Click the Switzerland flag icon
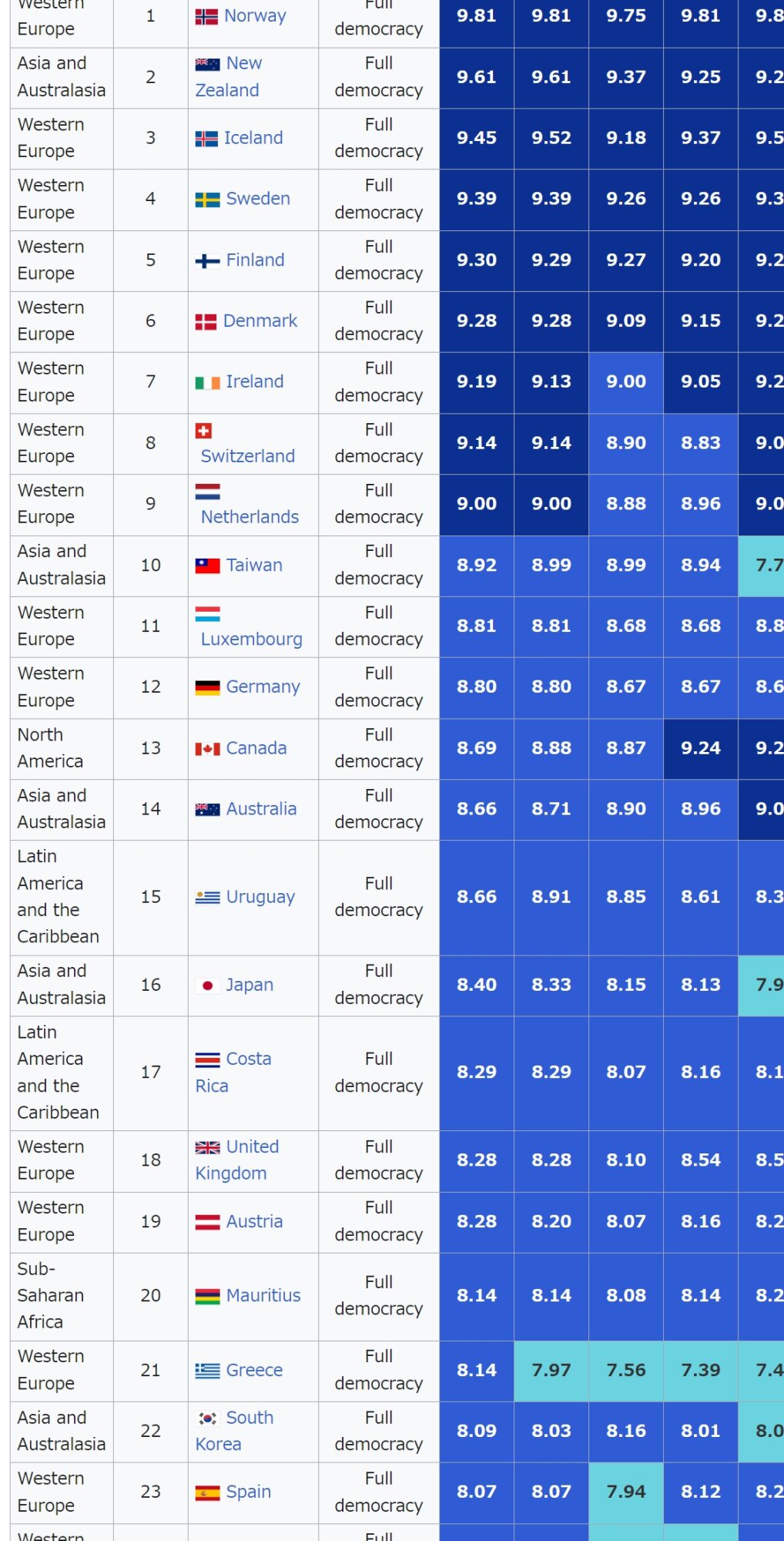784x1541 pixels. pos(203,431)
